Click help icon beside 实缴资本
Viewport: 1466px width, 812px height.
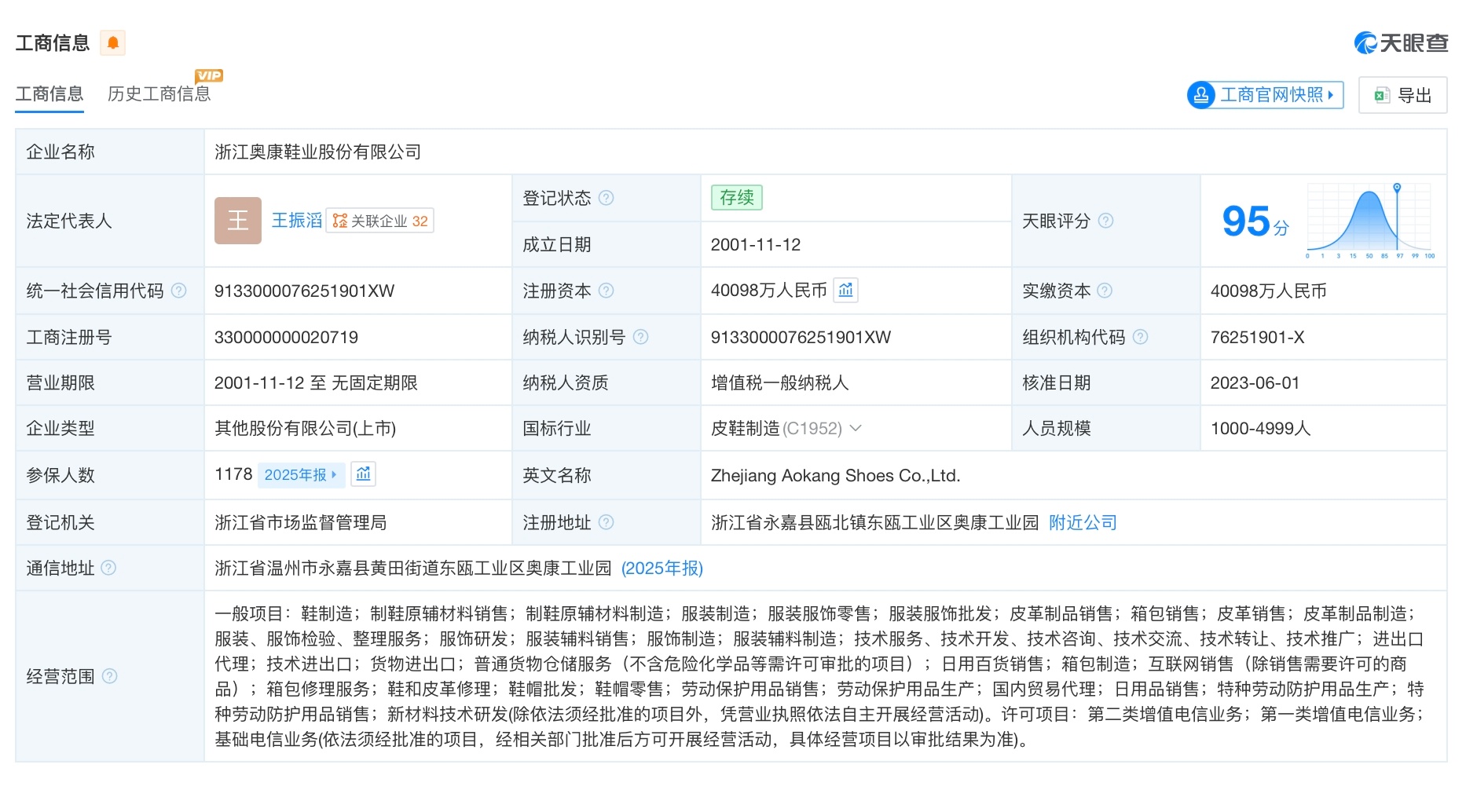tap(1105, 291)
